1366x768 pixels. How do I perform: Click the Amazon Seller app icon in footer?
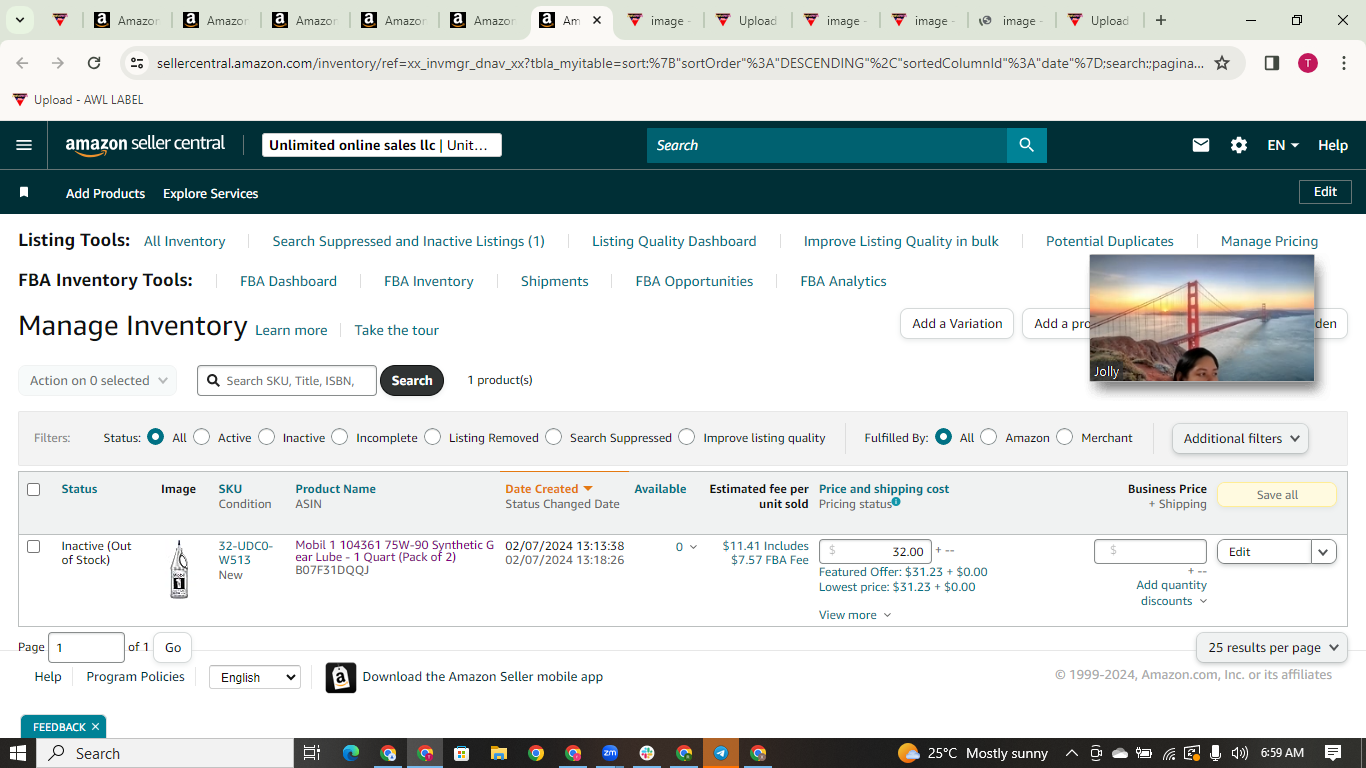click(x=341, y=677)
